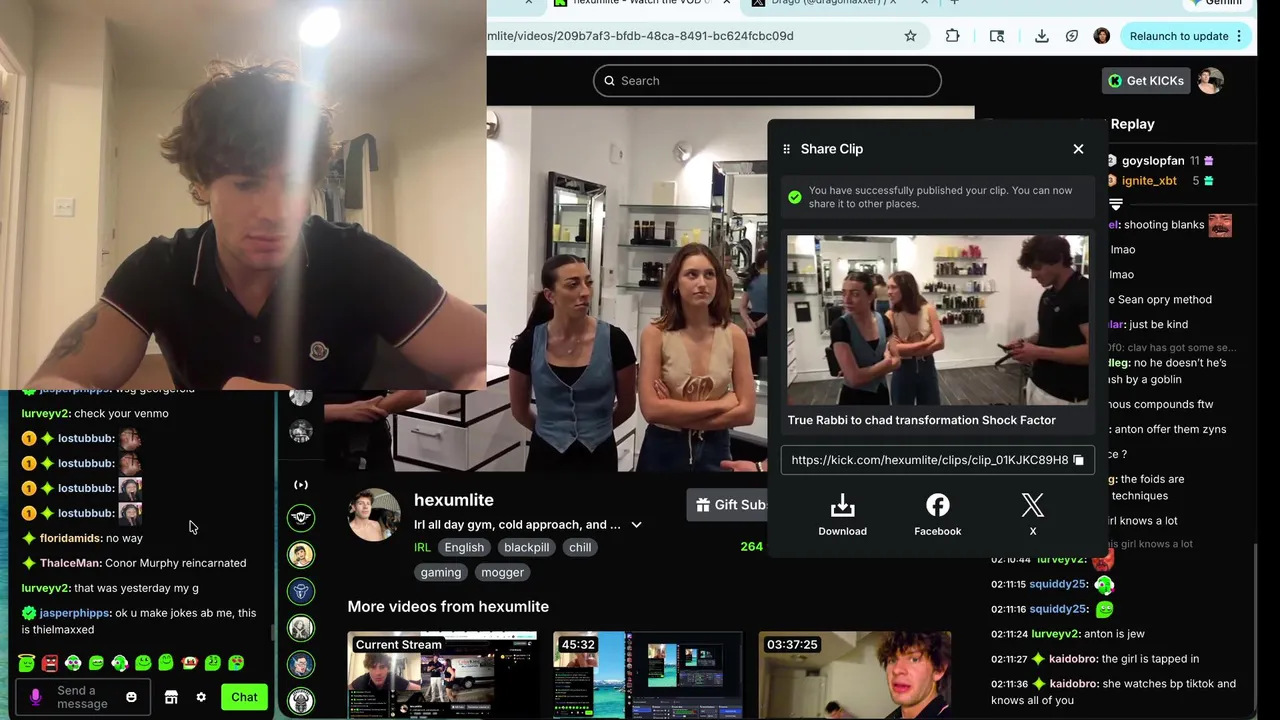Click the Chrome performance icon beside downloads
Screen dimensions: 1280x720
pos(1071,36)
